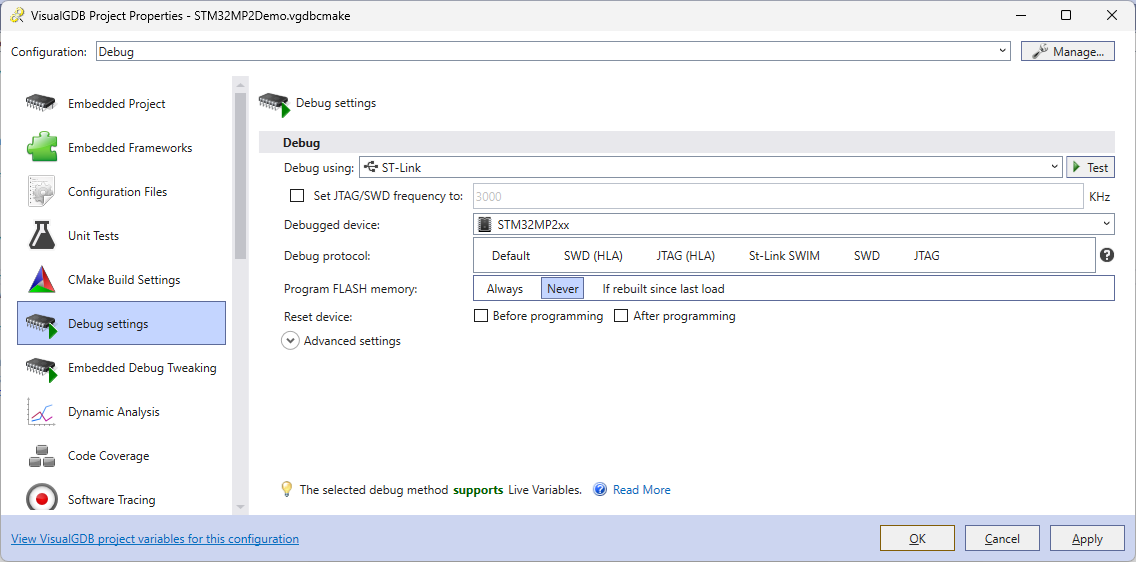The image size is (1136, 562).
Task: Confirm with the OK button
Action: [x=917, y=538]
